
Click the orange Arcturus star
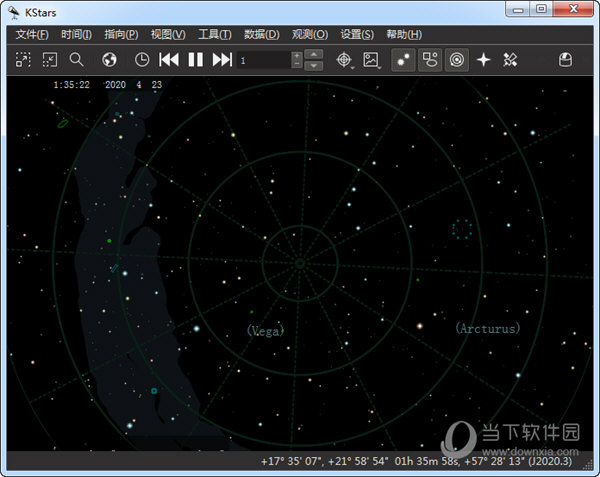[x=420, y=326]
